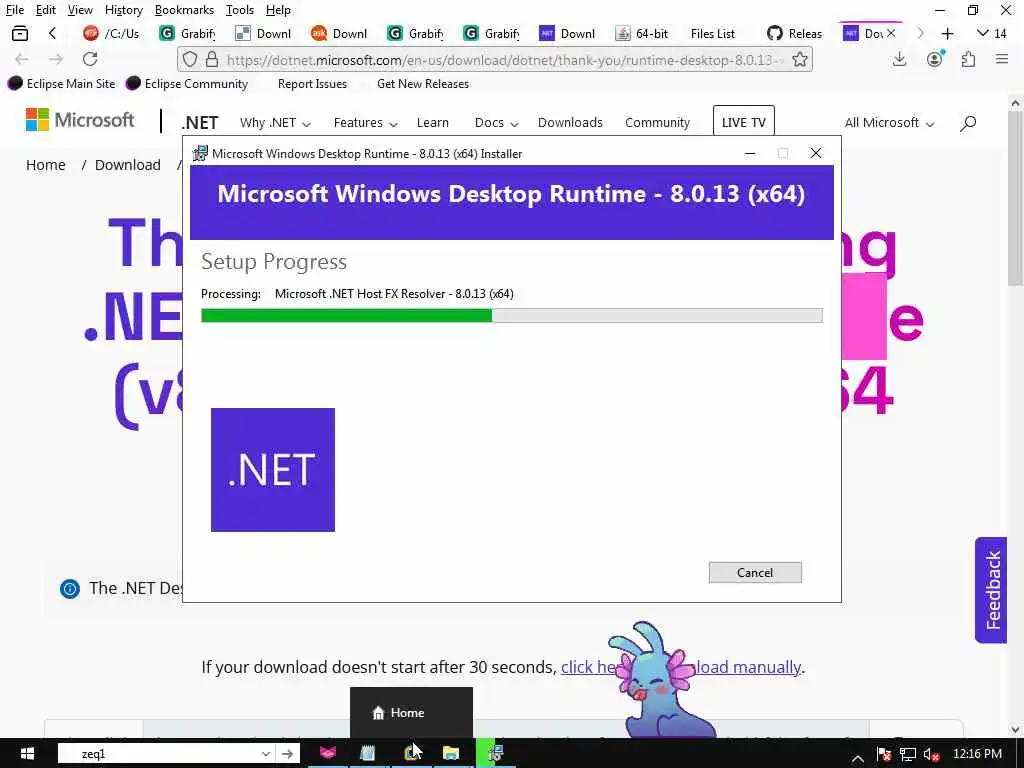Open the Edit menu
Image resolution: width=1024 pixels, height=768 pixels.
point(46,10)
